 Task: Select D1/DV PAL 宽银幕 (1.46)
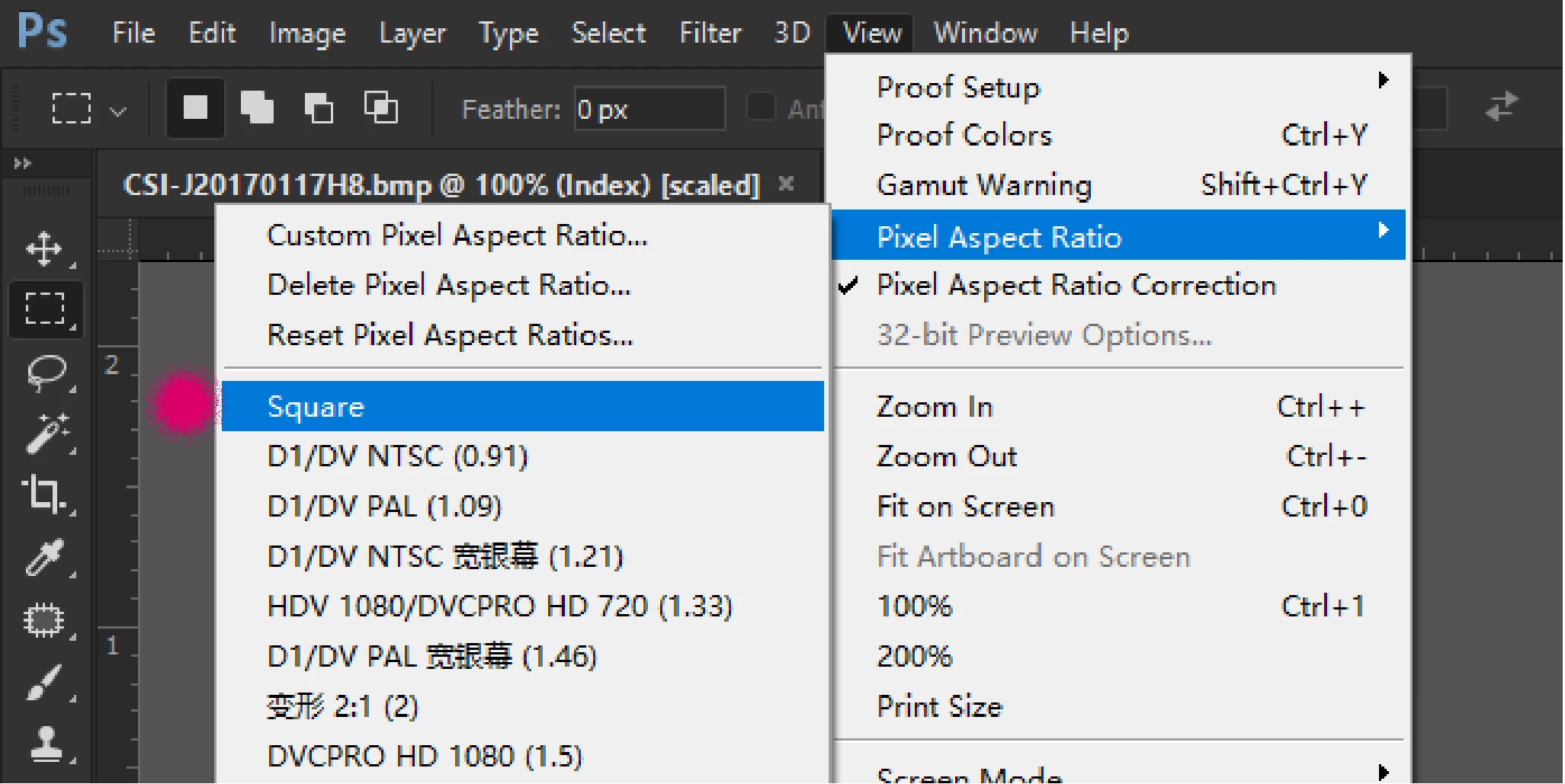click(x=523, y=657)
